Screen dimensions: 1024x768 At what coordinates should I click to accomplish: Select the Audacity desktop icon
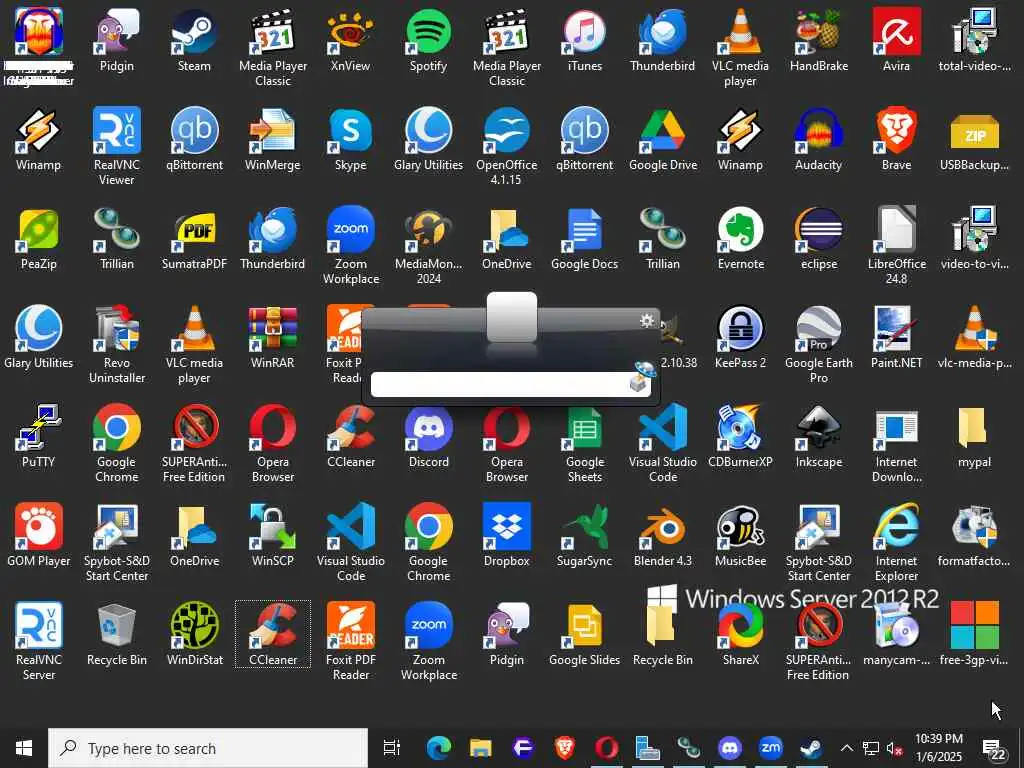pos(818,140)
